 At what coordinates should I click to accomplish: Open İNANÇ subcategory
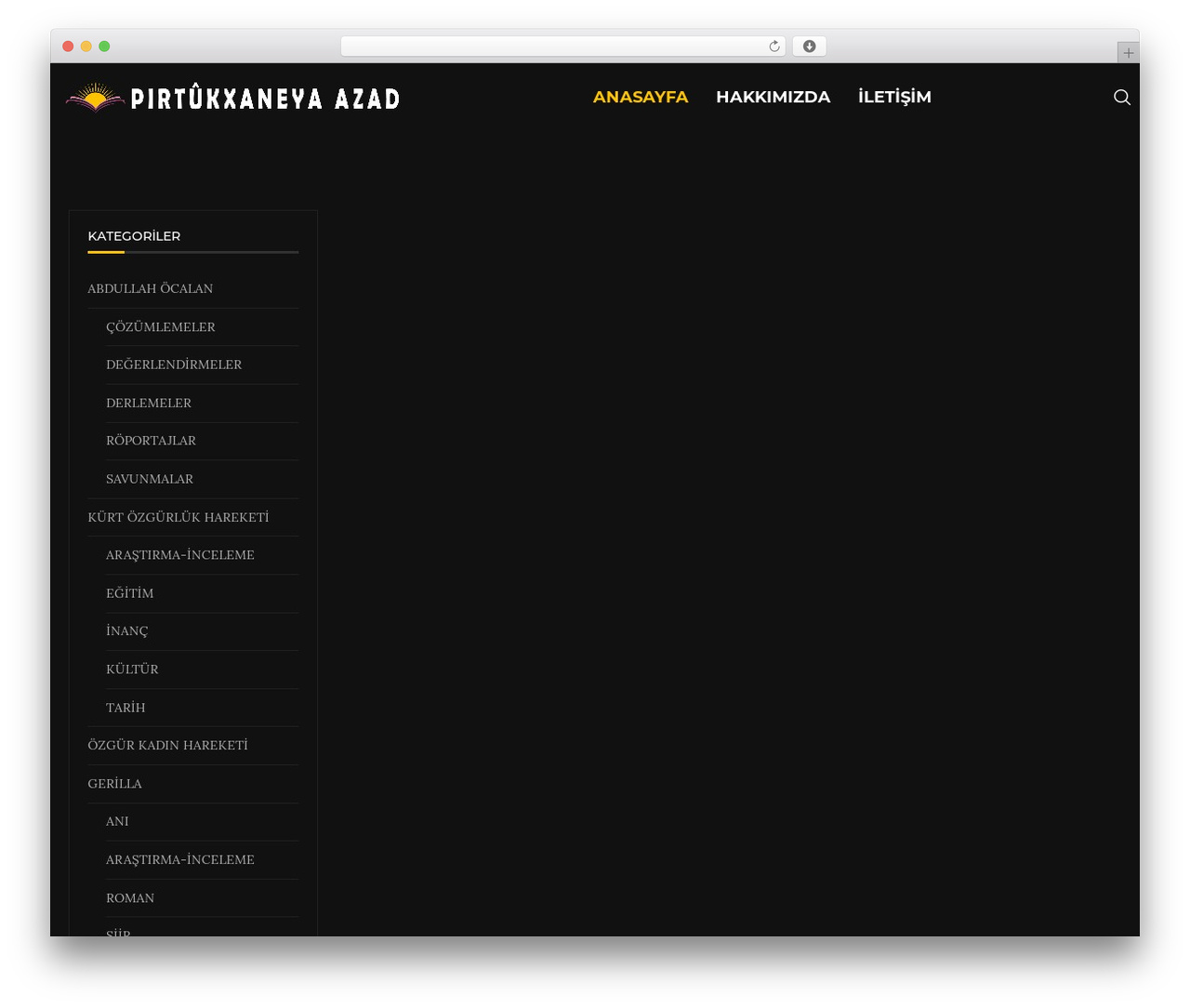pos(126,630)
